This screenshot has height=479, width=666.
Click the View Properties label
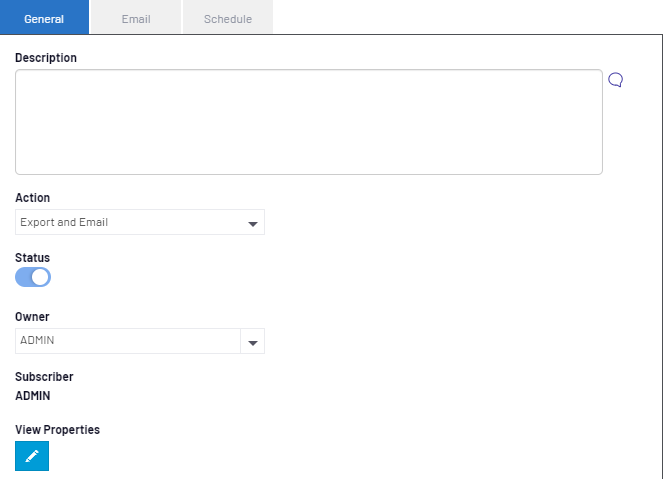pos(57,430)
